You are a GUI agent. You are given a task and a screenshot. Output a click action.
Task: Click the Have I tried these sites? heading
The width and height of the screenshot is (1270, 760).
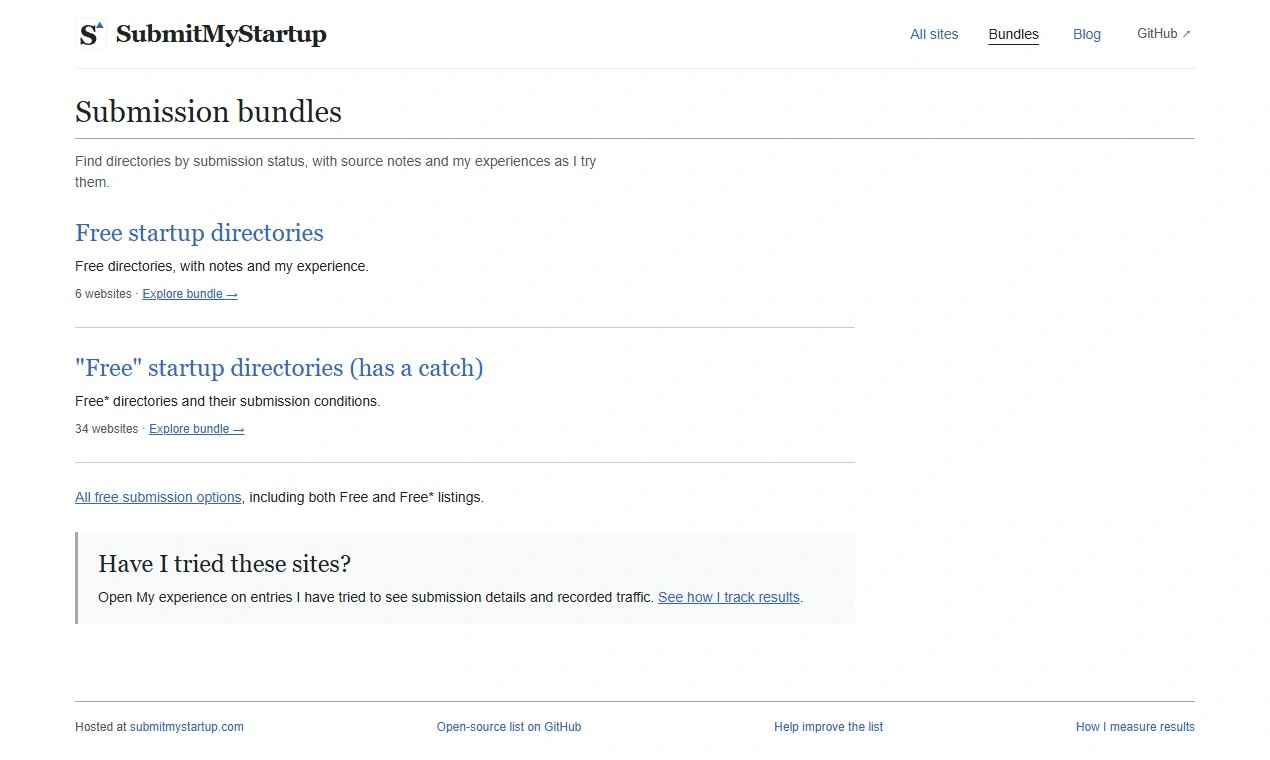225,564
